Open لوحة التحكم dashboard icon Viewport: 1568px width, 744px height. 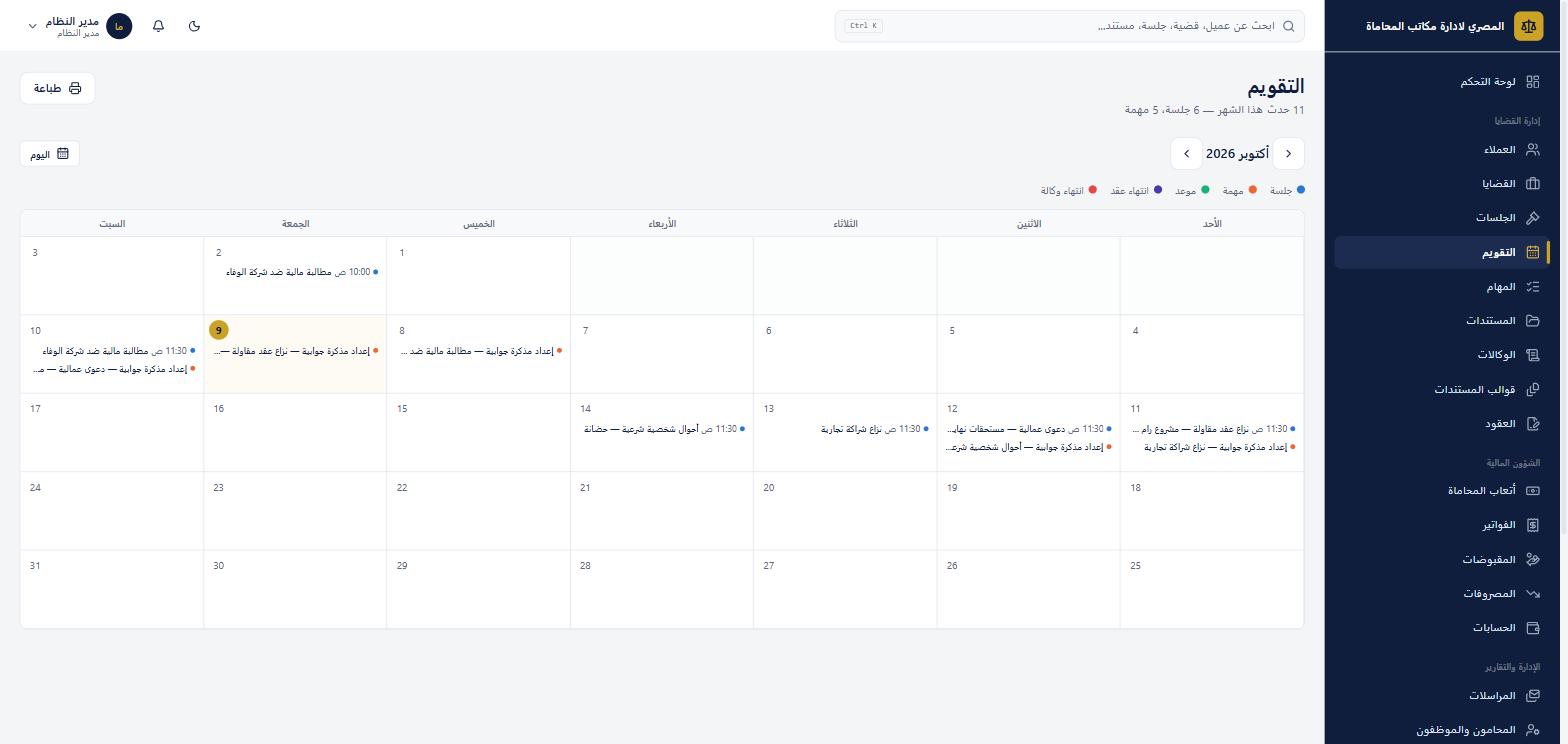(1533, 82)
